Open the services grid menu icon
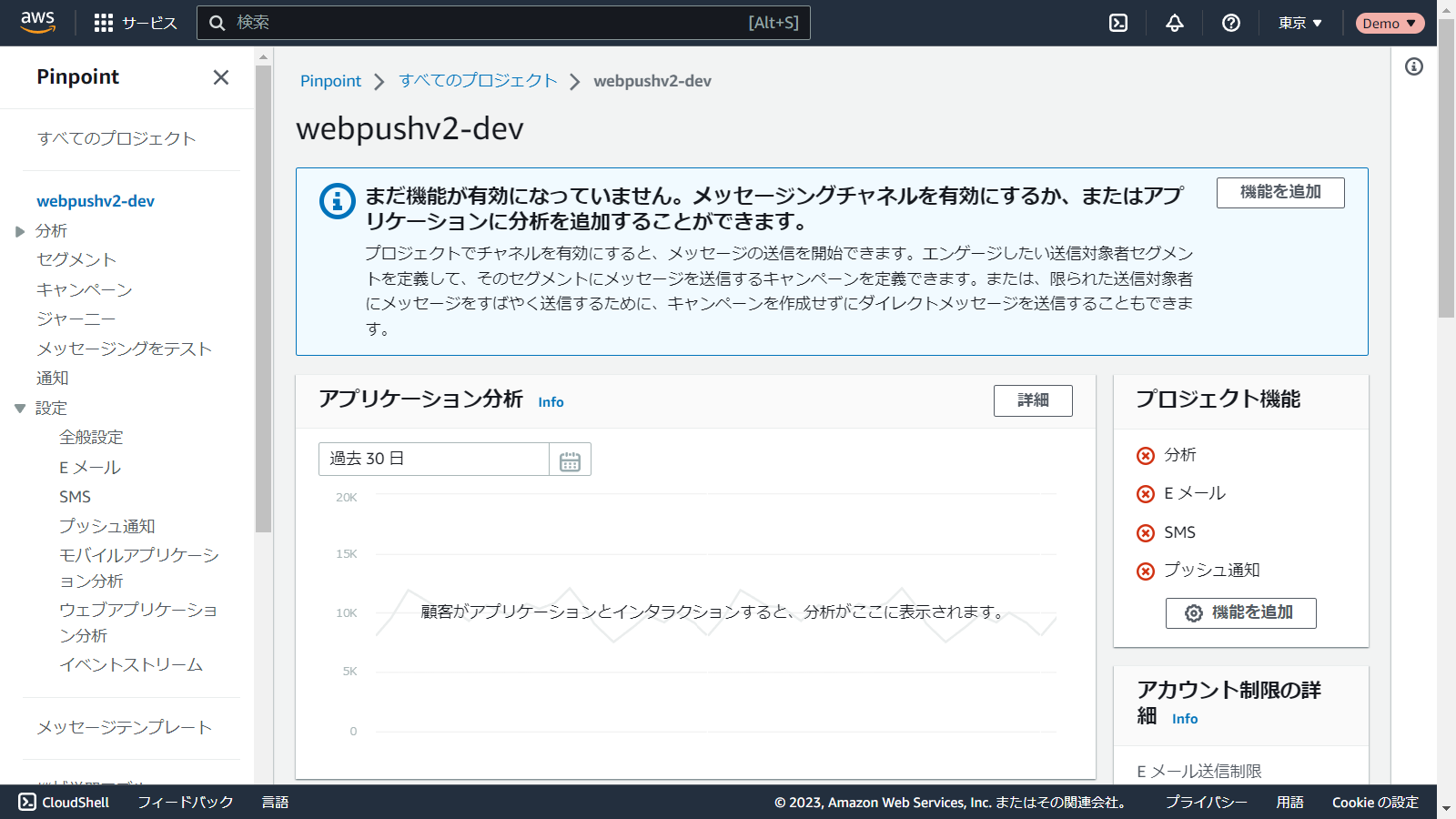This screenshot has width=1456, height=819. 104,23
